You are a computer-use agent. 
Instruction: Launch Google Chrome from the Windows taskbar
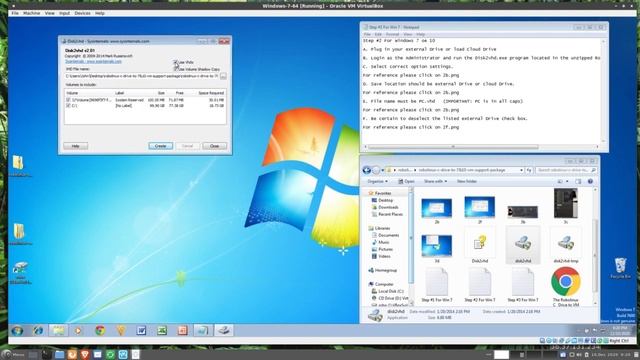pos(100,330)
